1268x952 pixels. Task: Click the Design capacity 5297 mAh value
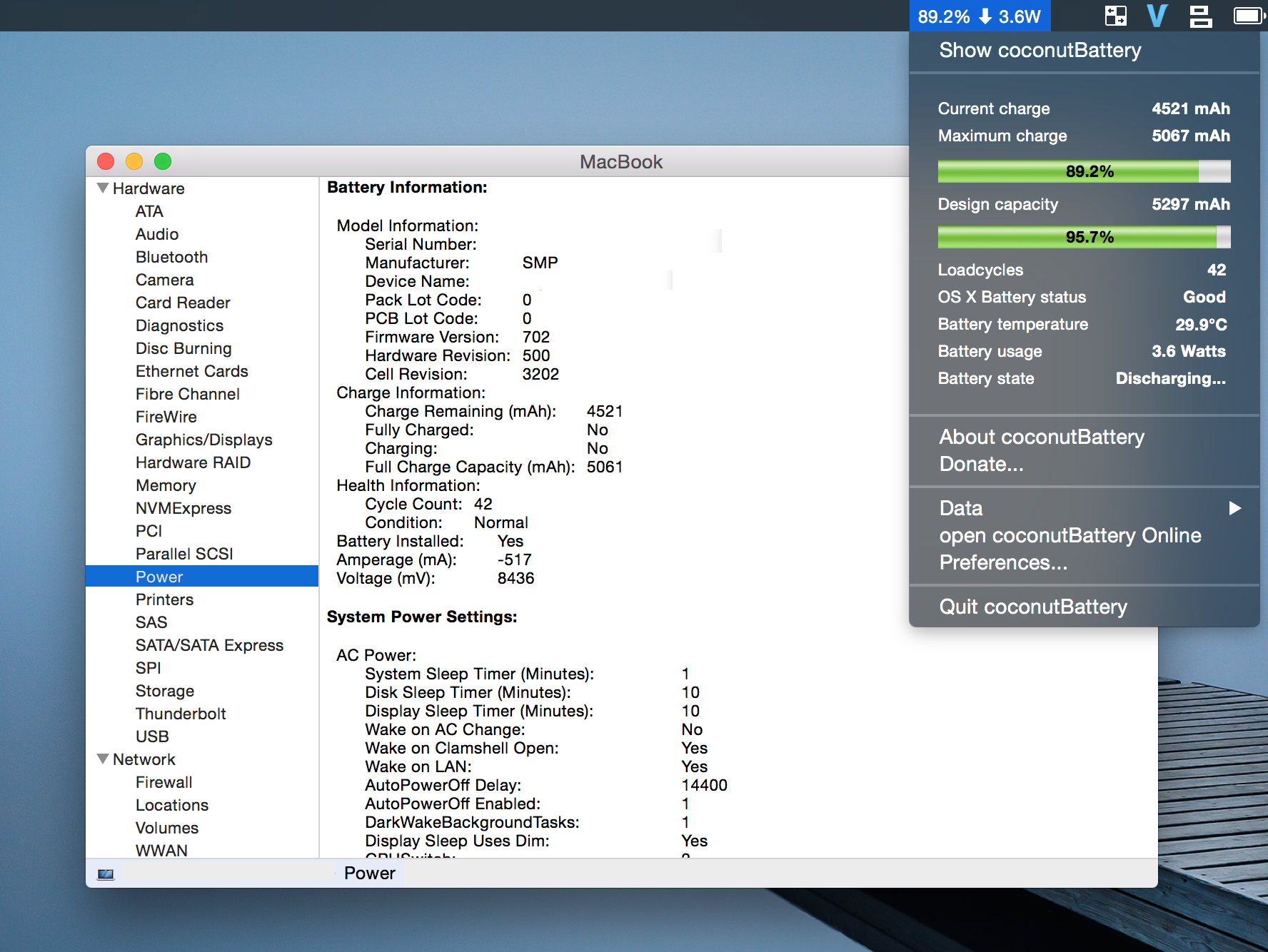[1191, 204]
